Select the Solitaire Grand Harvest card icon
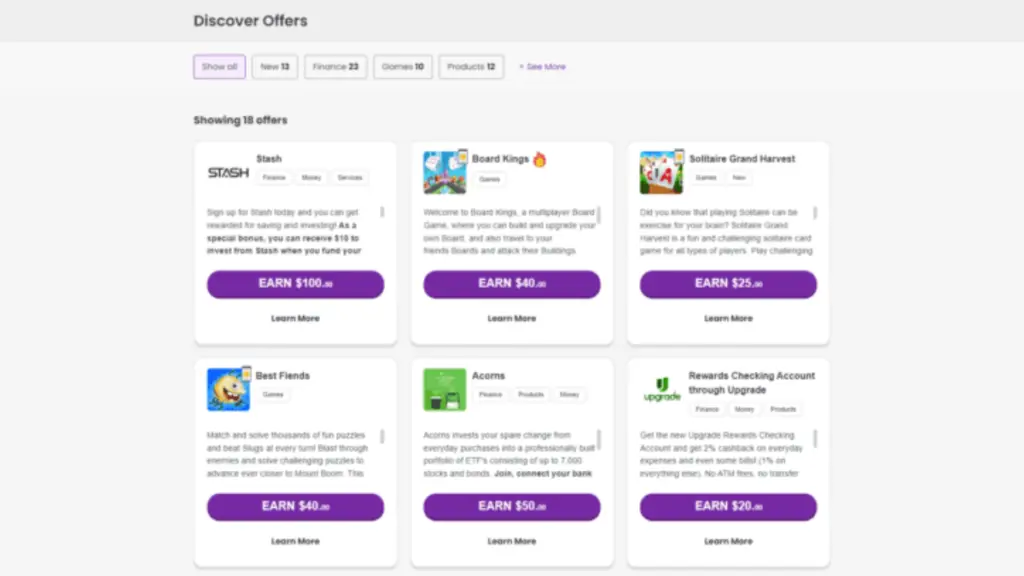 click(x=662, y=172)
